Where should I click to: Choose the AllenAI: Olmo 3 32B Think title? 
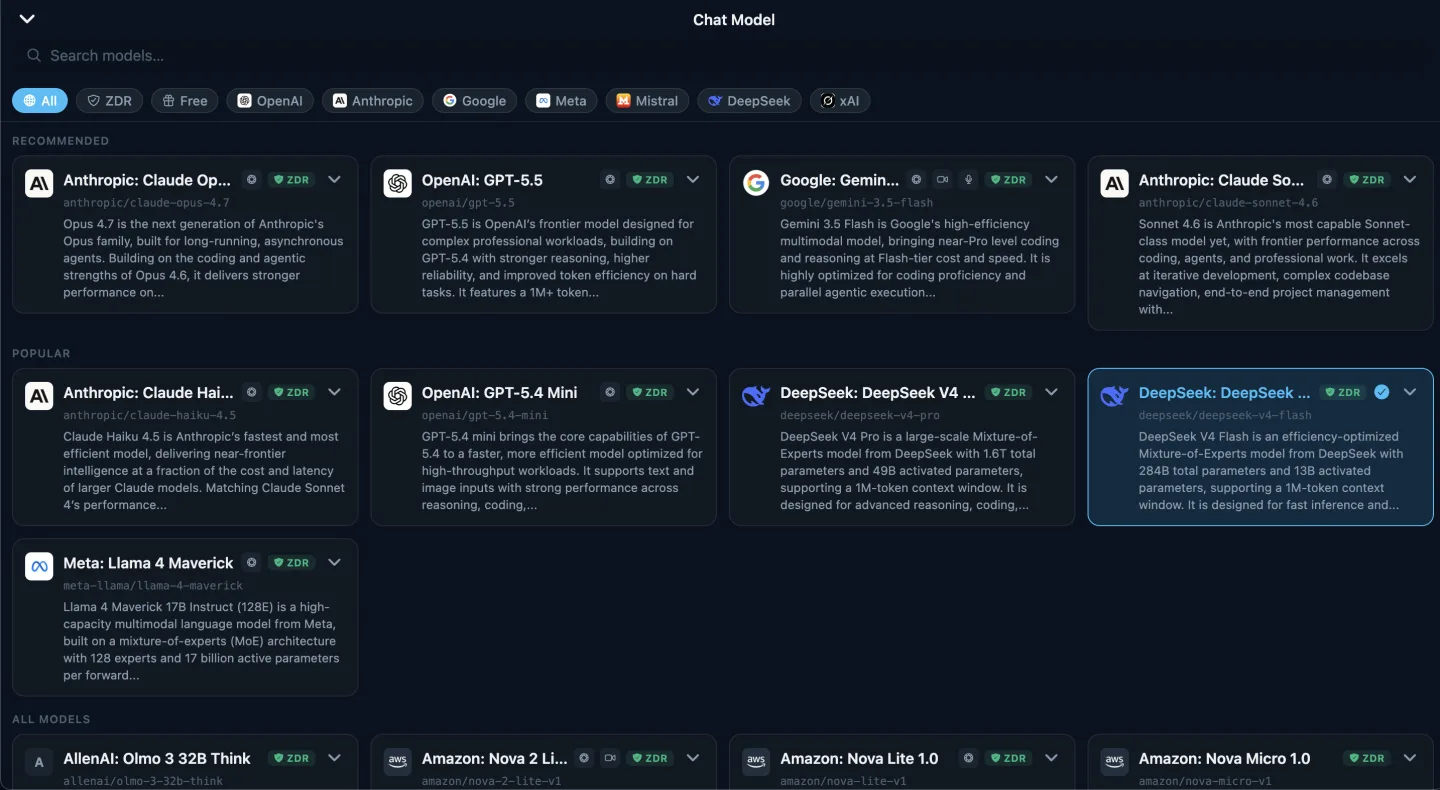click(x=157, y=759)
